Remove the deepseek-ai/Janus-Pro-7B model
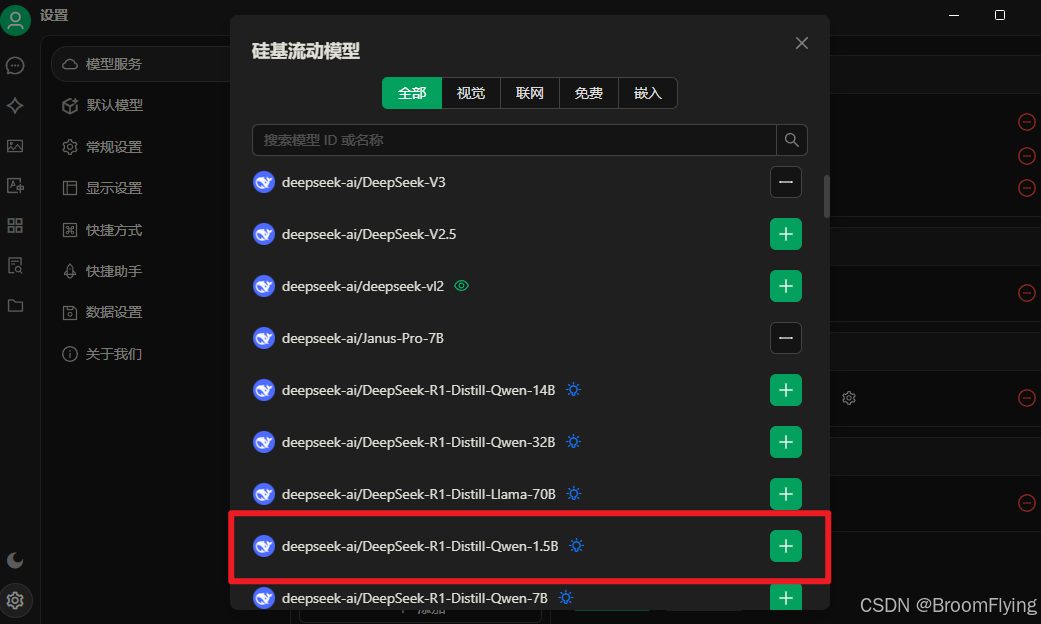The width and height of the screenshot is (1041, 624). [785, 338]
